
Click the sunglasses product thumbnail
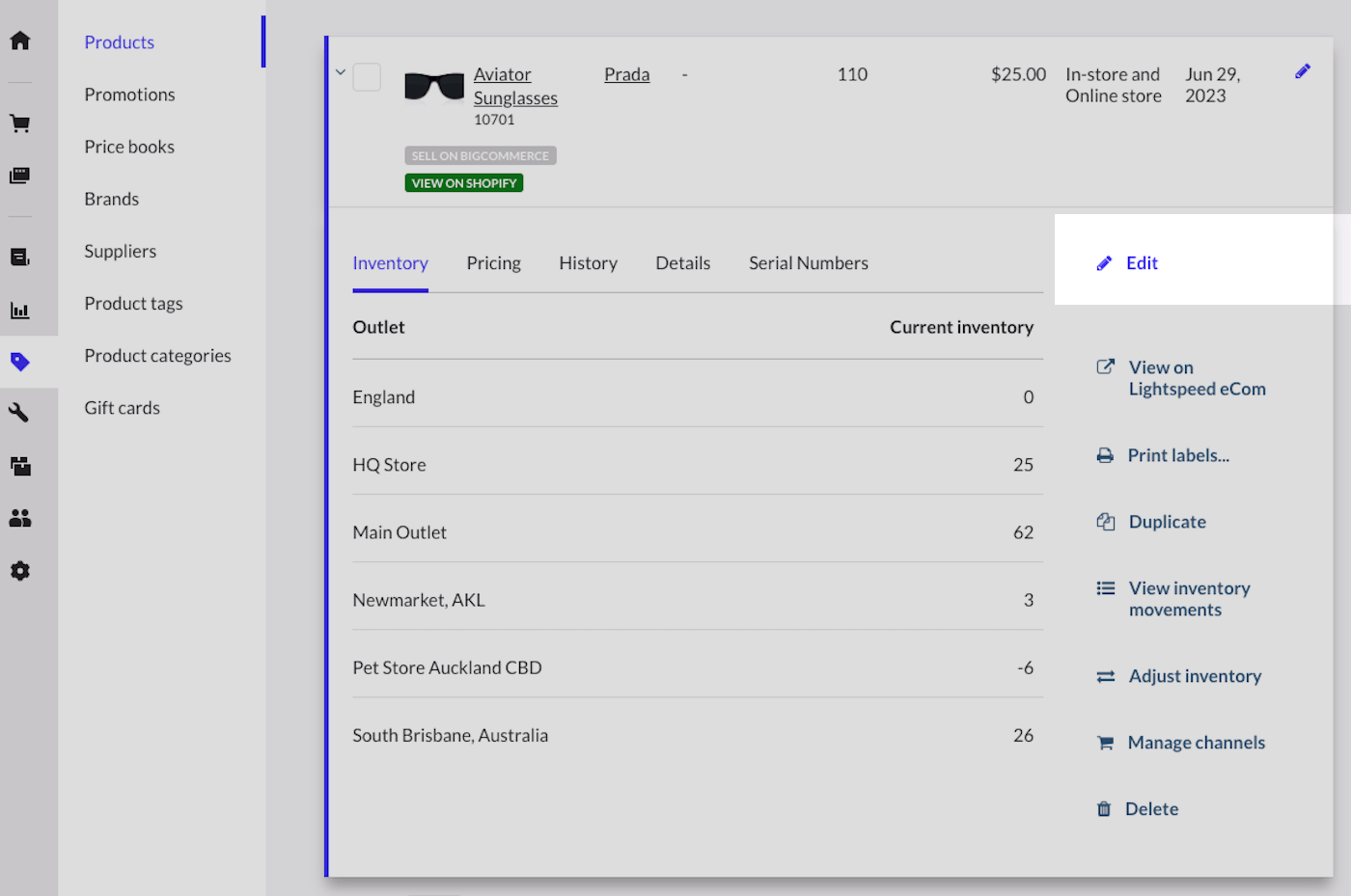(x=434, y=86)
